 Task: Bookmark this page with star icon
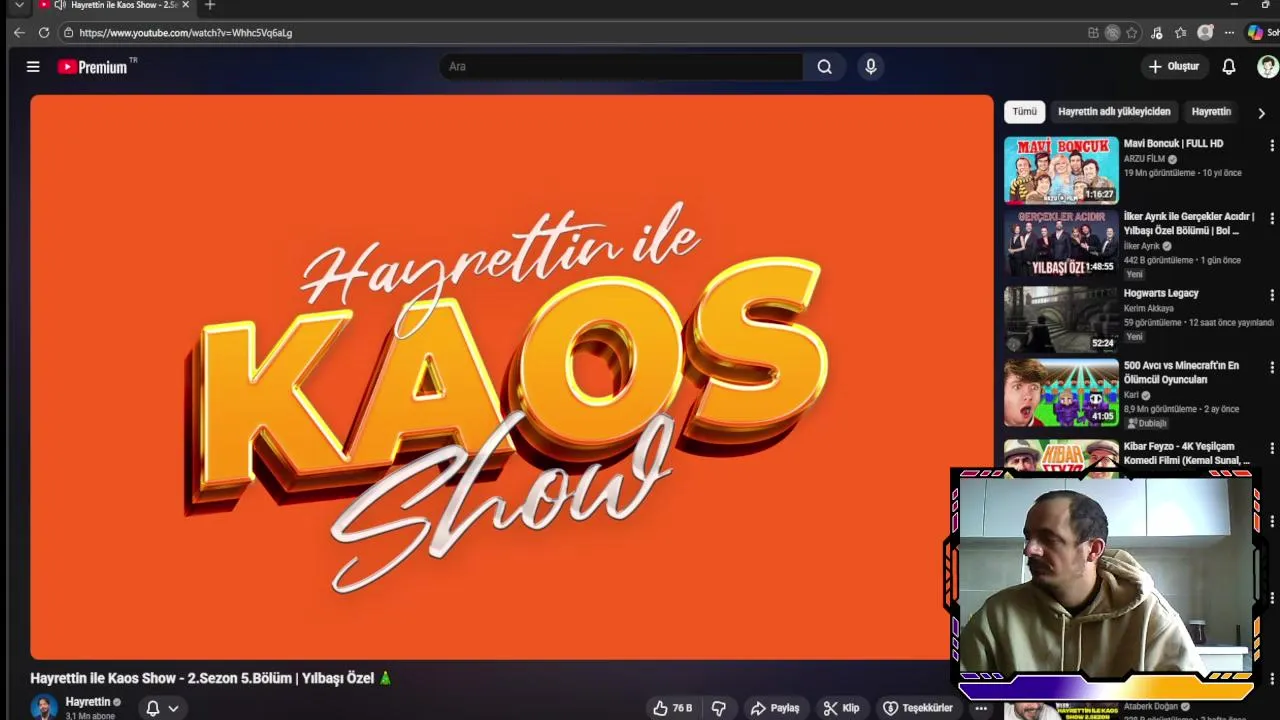point(1132,33)
